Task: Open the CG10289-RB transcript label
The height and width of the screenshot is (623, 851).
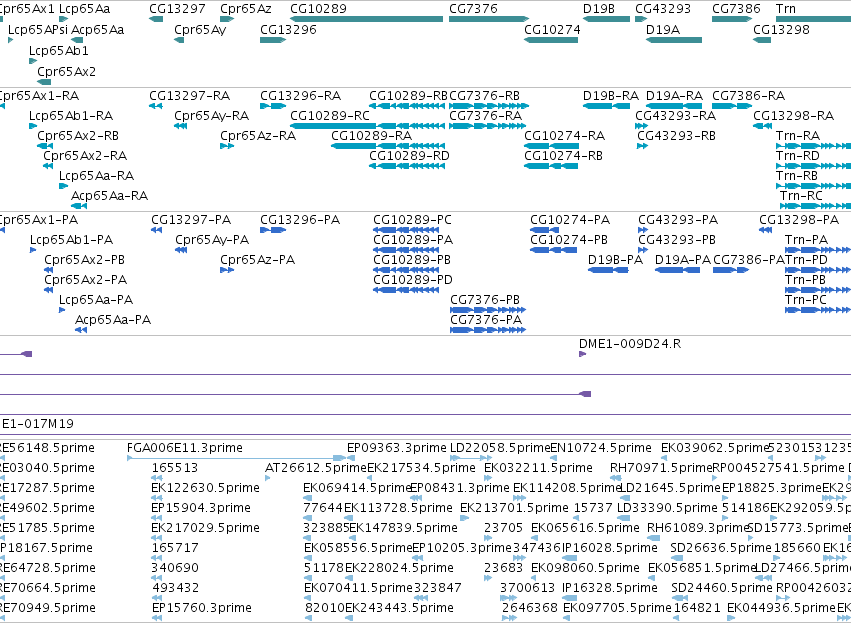Action: tap(408, 96)
